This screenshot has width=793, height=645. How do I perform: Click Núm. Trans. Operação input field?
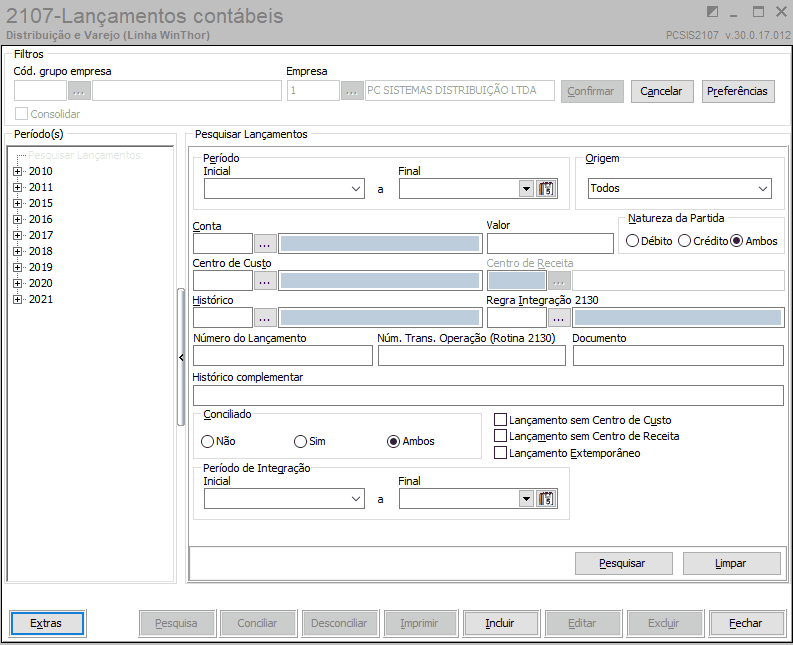(472, 356)
